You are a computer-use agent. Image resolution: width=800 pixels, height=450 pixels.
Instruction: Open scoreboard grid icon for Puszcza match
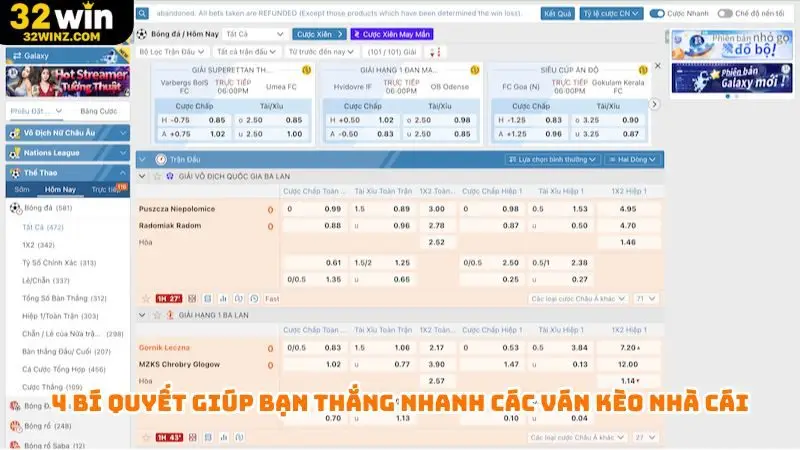point(192,298)
